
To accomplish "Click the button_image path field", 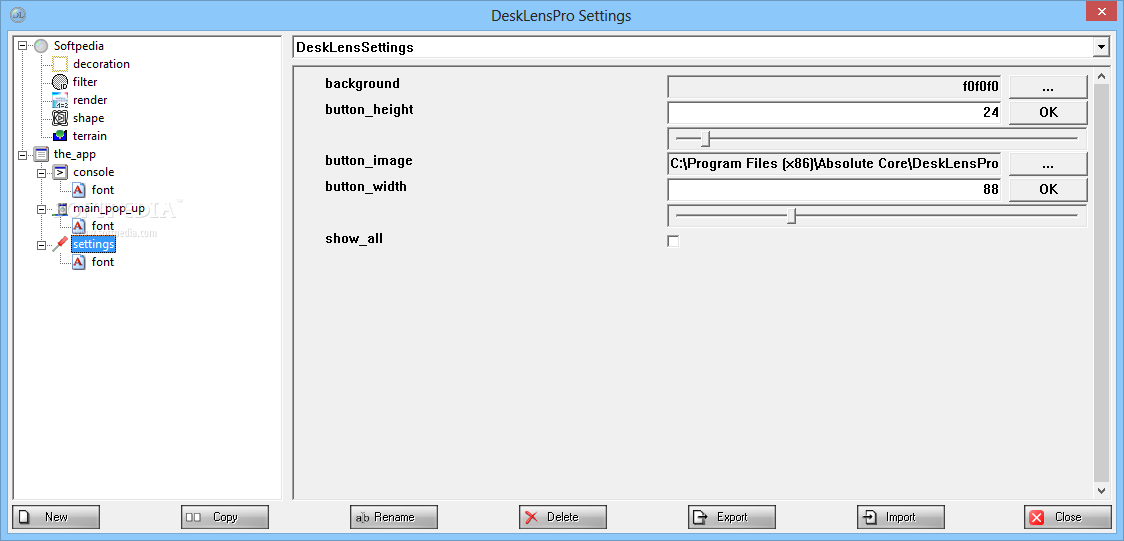I will pos(834,164).
